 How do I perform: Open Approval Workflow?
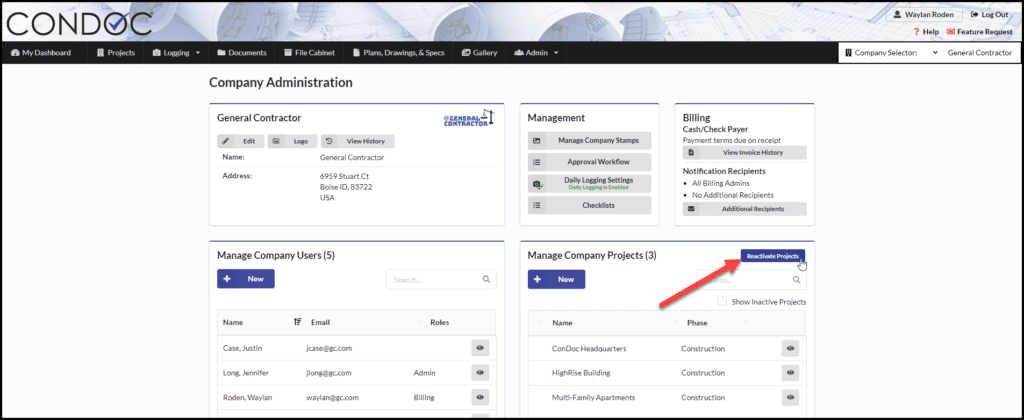click(589, 162)
